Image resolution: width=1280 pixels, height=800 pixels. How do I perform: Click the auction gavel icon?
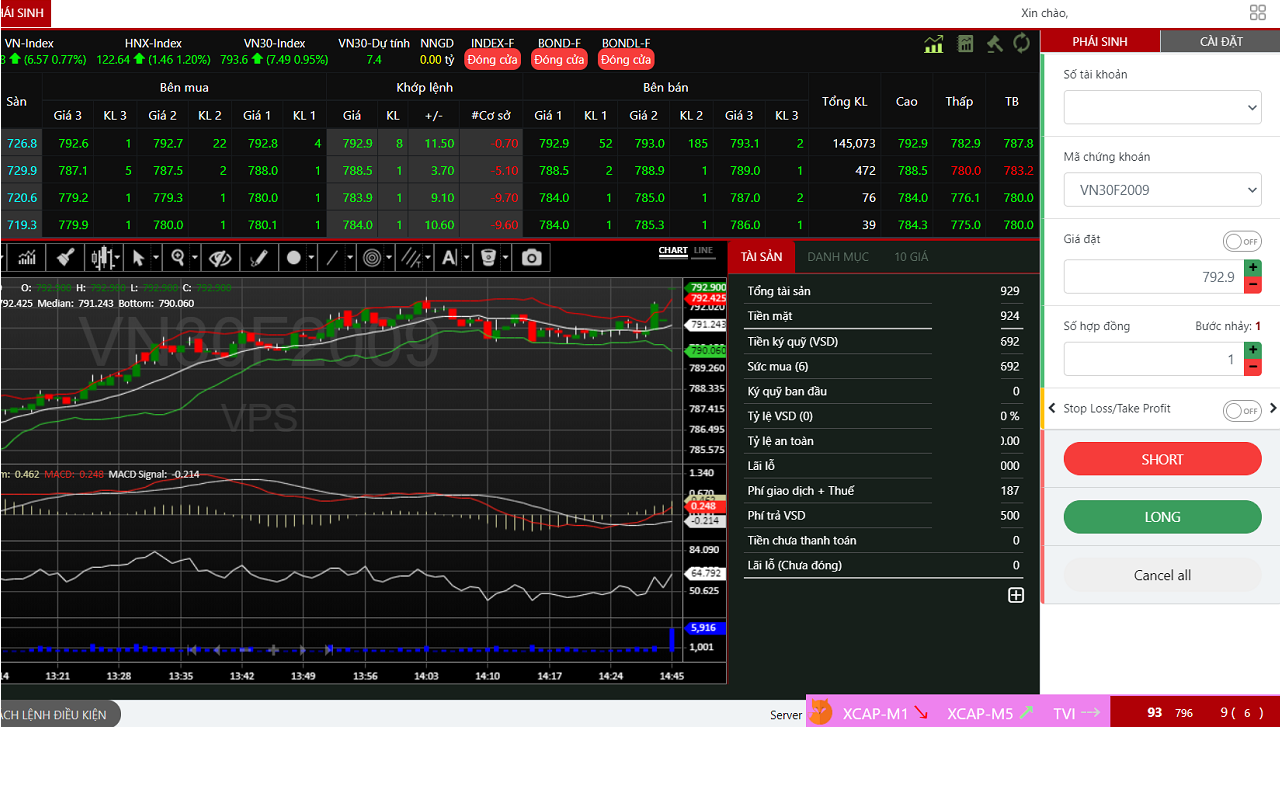click(x=994, y=44)
